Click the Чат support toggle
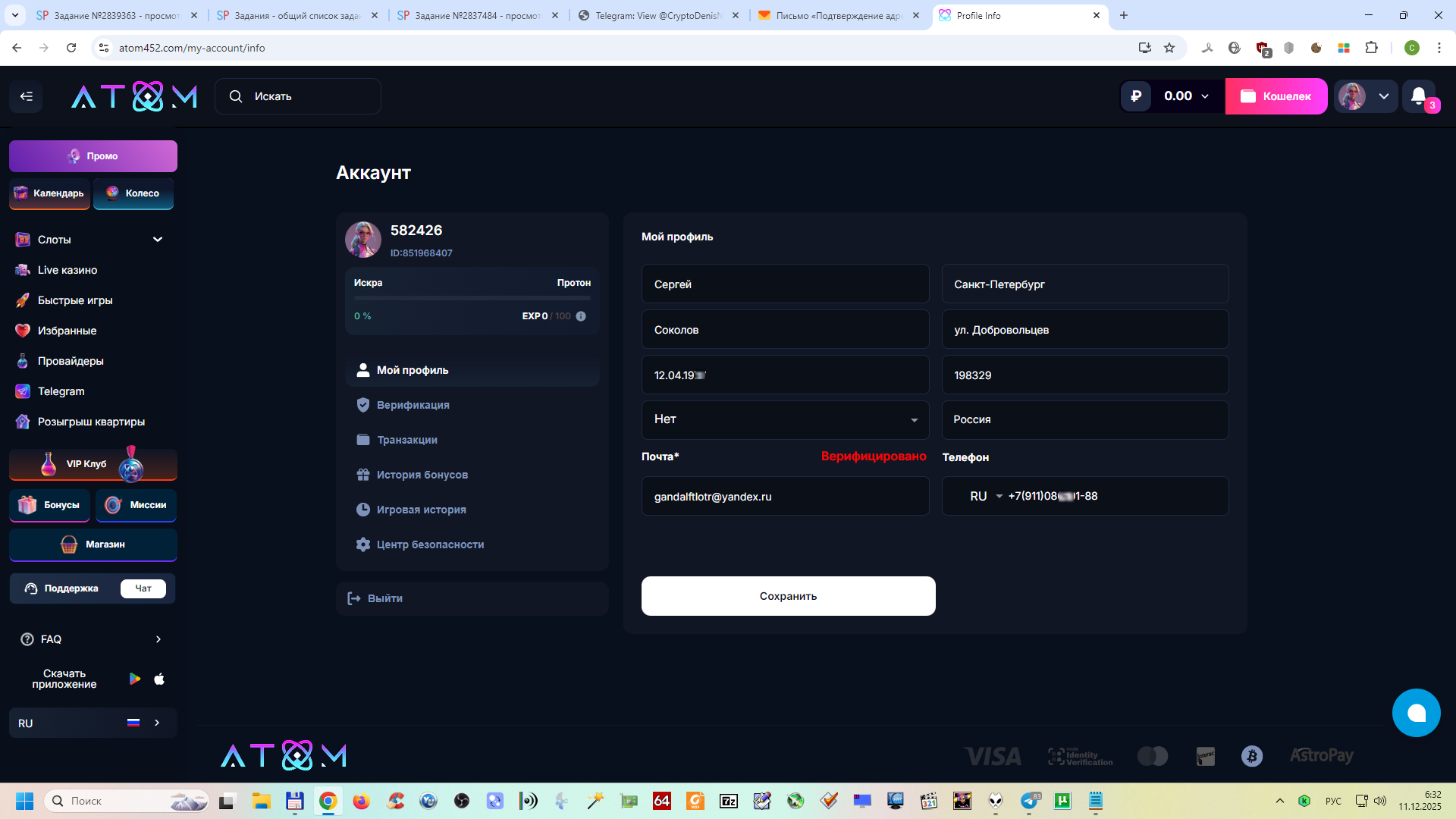Viewport: 1456px width, 819px height. pos(143,588)
